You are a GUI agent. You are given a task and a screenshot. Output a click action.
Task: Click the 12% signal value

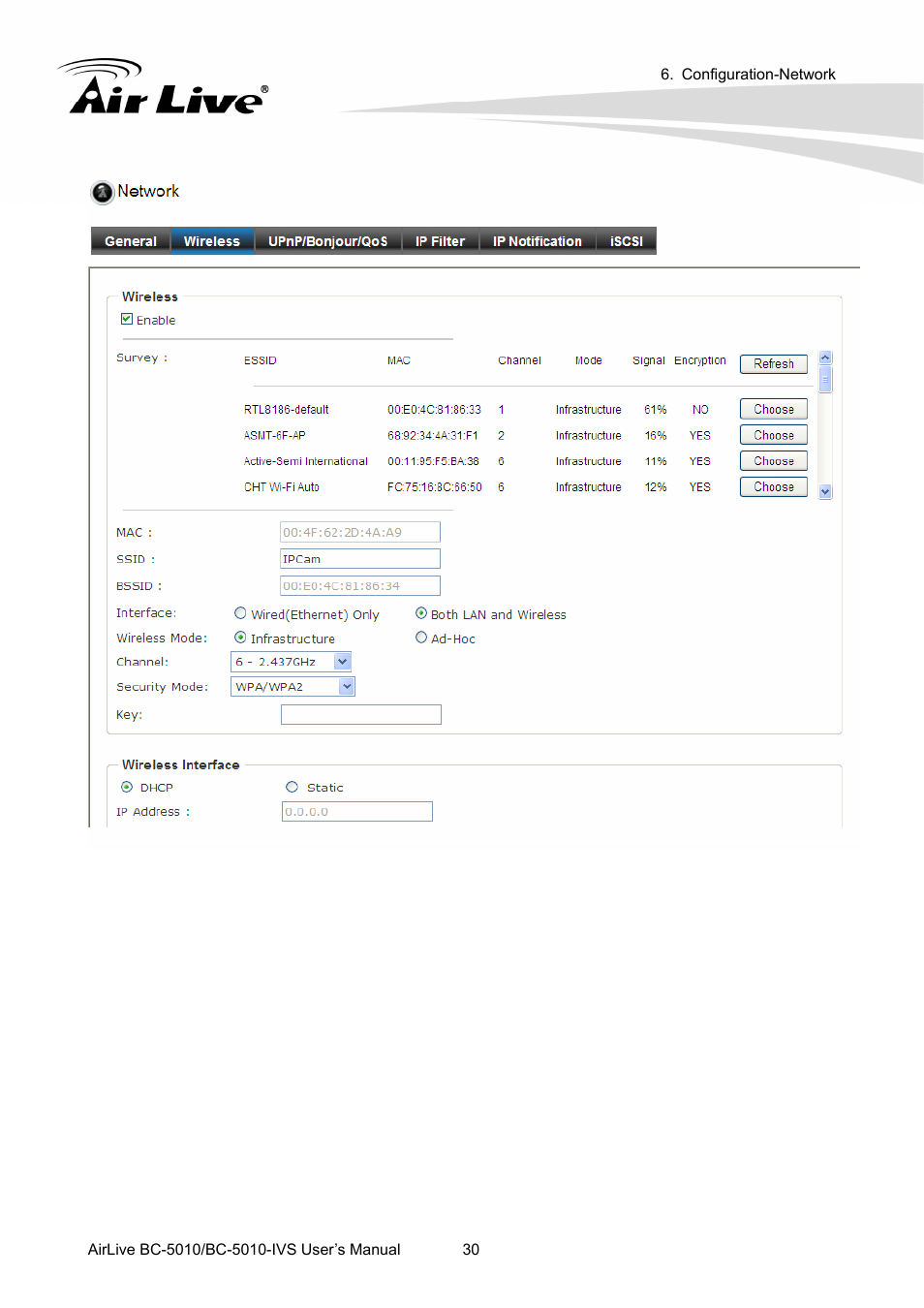point(656,487)
